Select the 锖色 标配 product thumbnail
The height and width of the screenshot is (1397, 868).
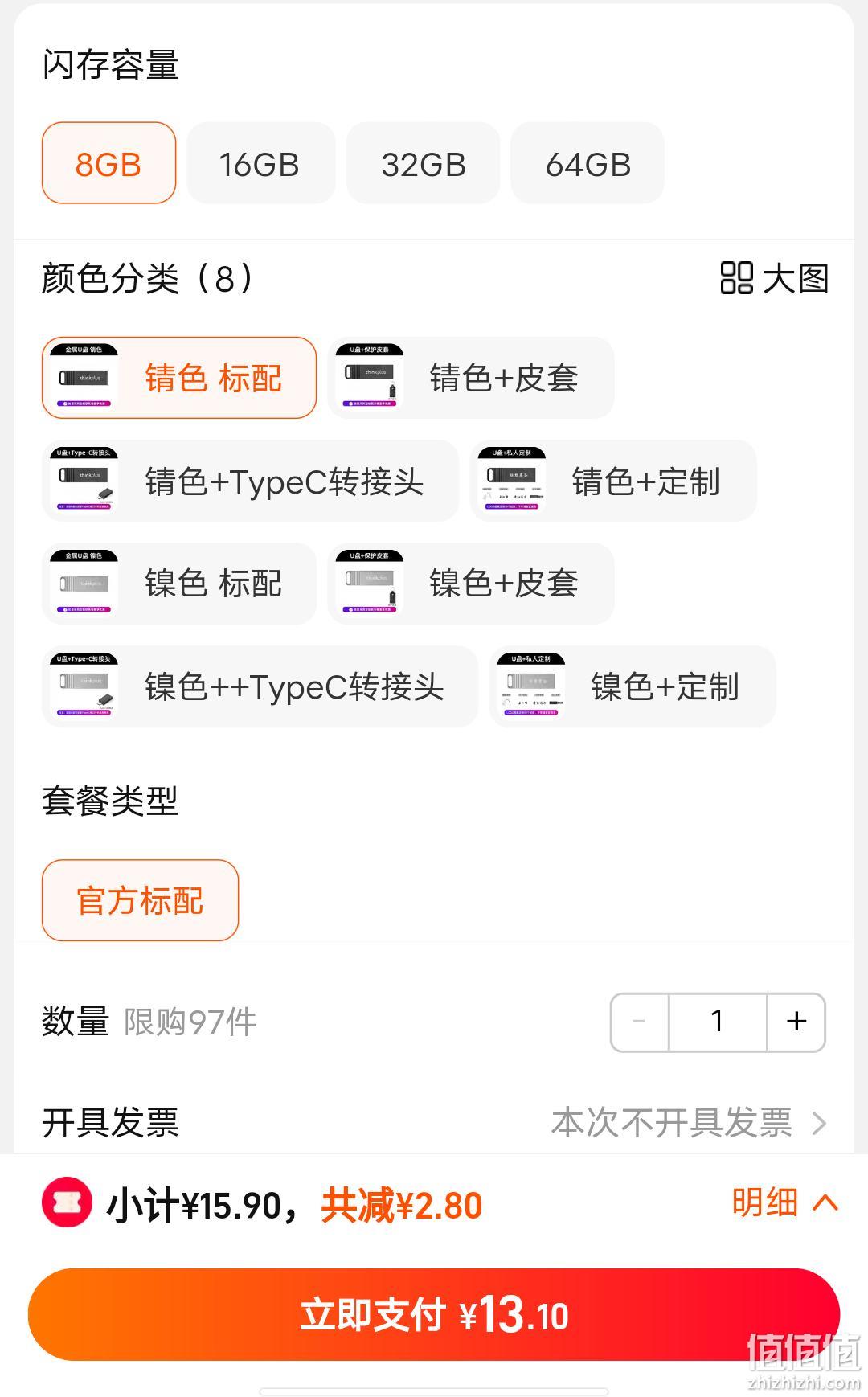coord(84,377)
